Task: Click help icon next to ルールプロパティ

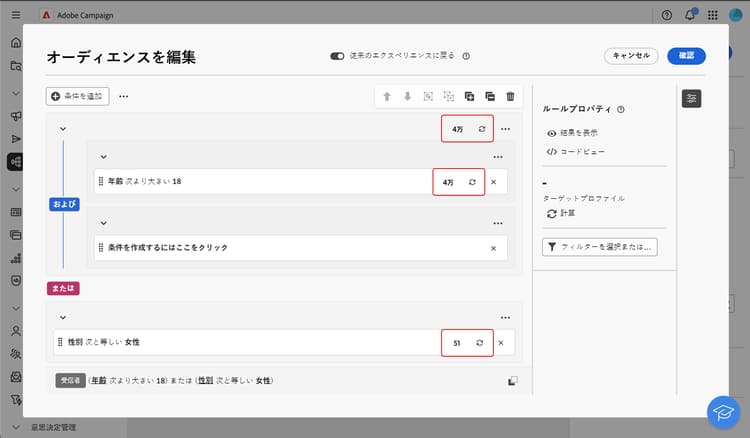Action: 621,109
